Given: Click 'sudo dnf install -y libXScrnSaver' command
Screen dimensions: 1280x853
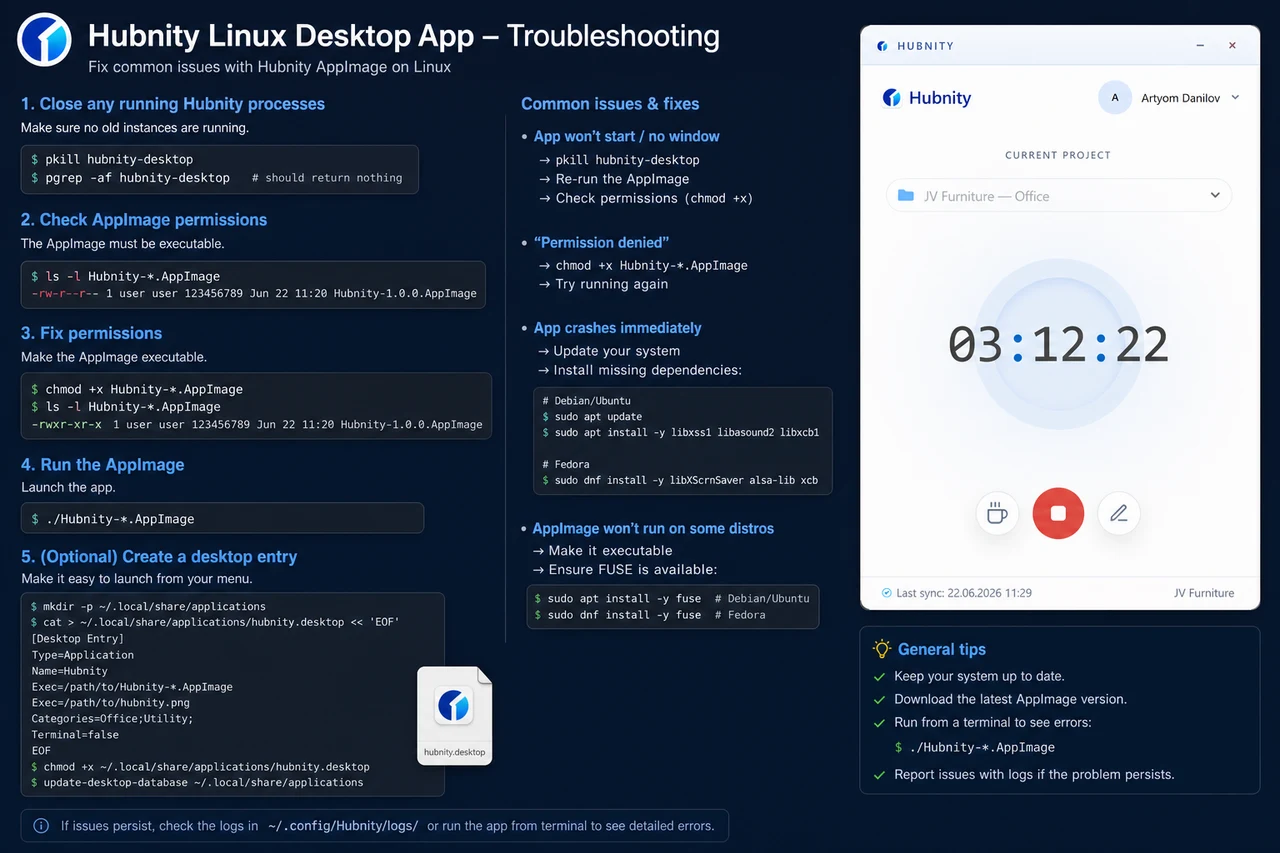Looking at the screenshot, I should [686, 480].
